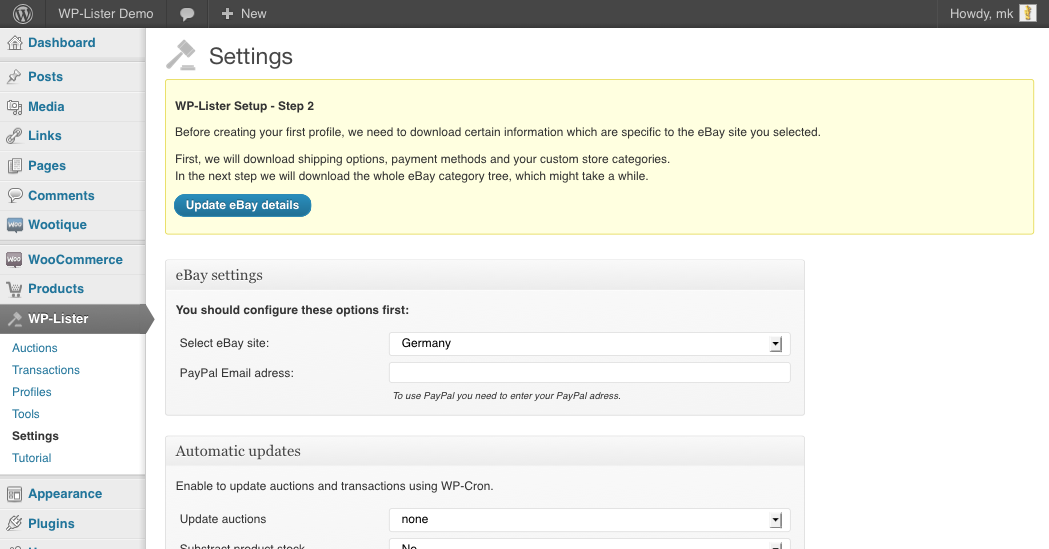The width and height of the screenshot is (1049, 549).
Task: Click the Wootique woo icon
Action: point(14,225)
